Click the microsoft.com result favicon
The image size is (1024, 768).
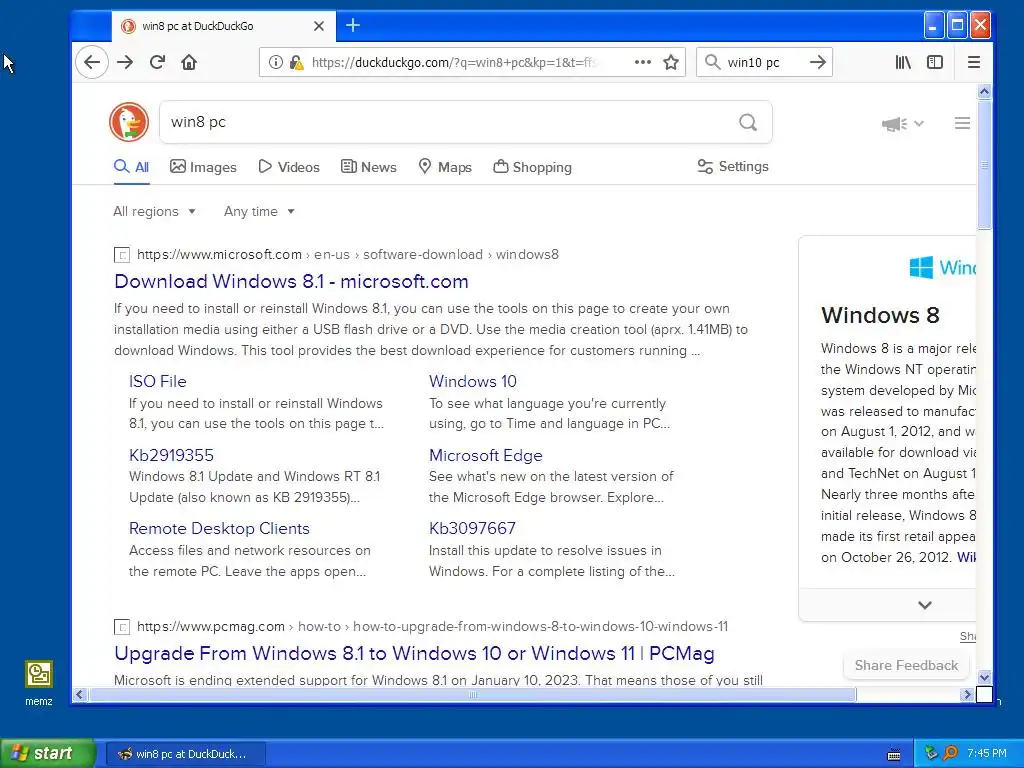tap(121, 255)
